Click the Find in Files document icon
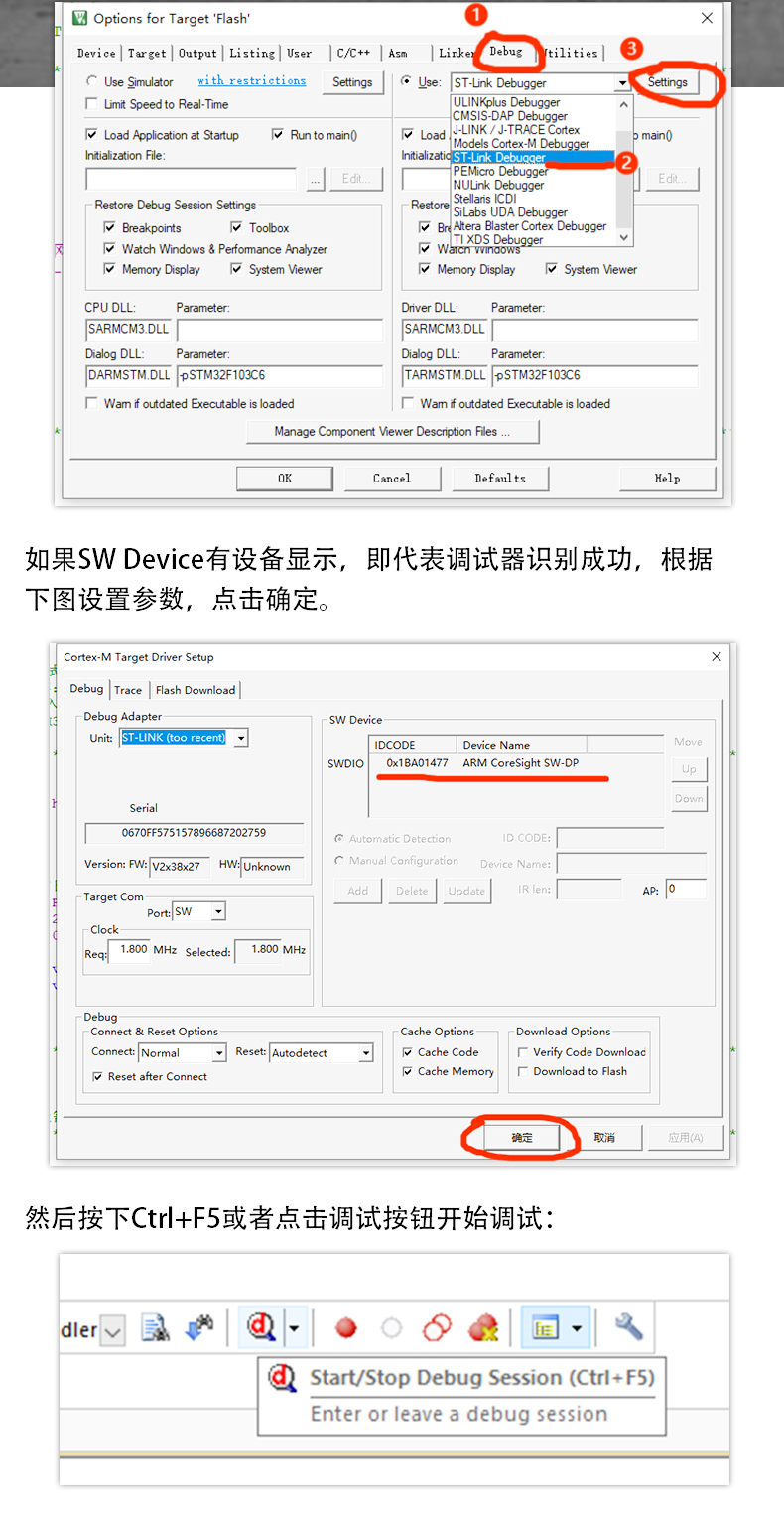784x1515 pixels. click(x=154, y=1327)
